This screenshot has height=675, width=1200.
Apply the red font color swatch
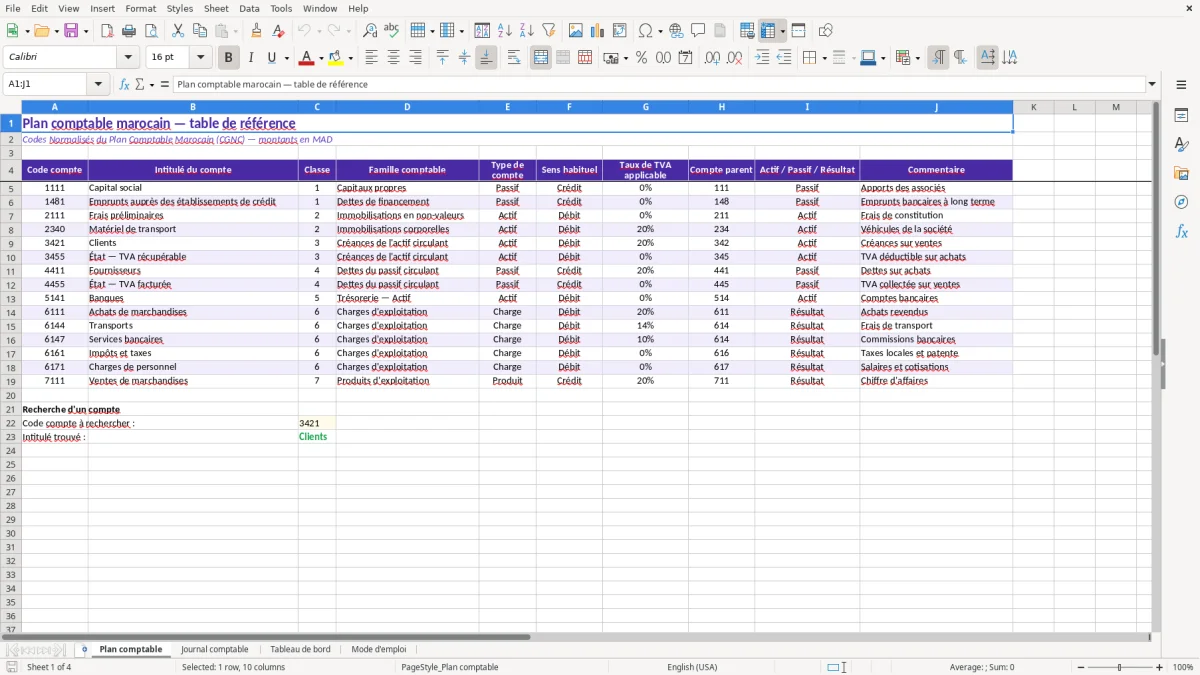tap(307, 58)
